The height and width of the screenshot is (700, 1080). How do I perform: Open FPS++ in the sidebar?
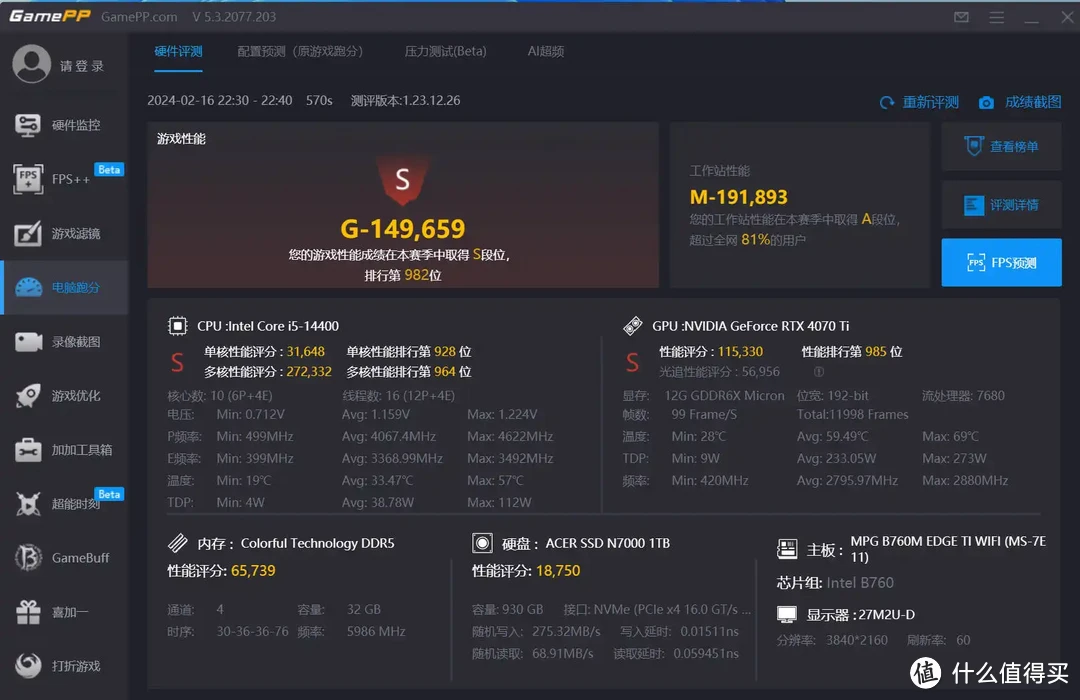(x=64, y=179)
